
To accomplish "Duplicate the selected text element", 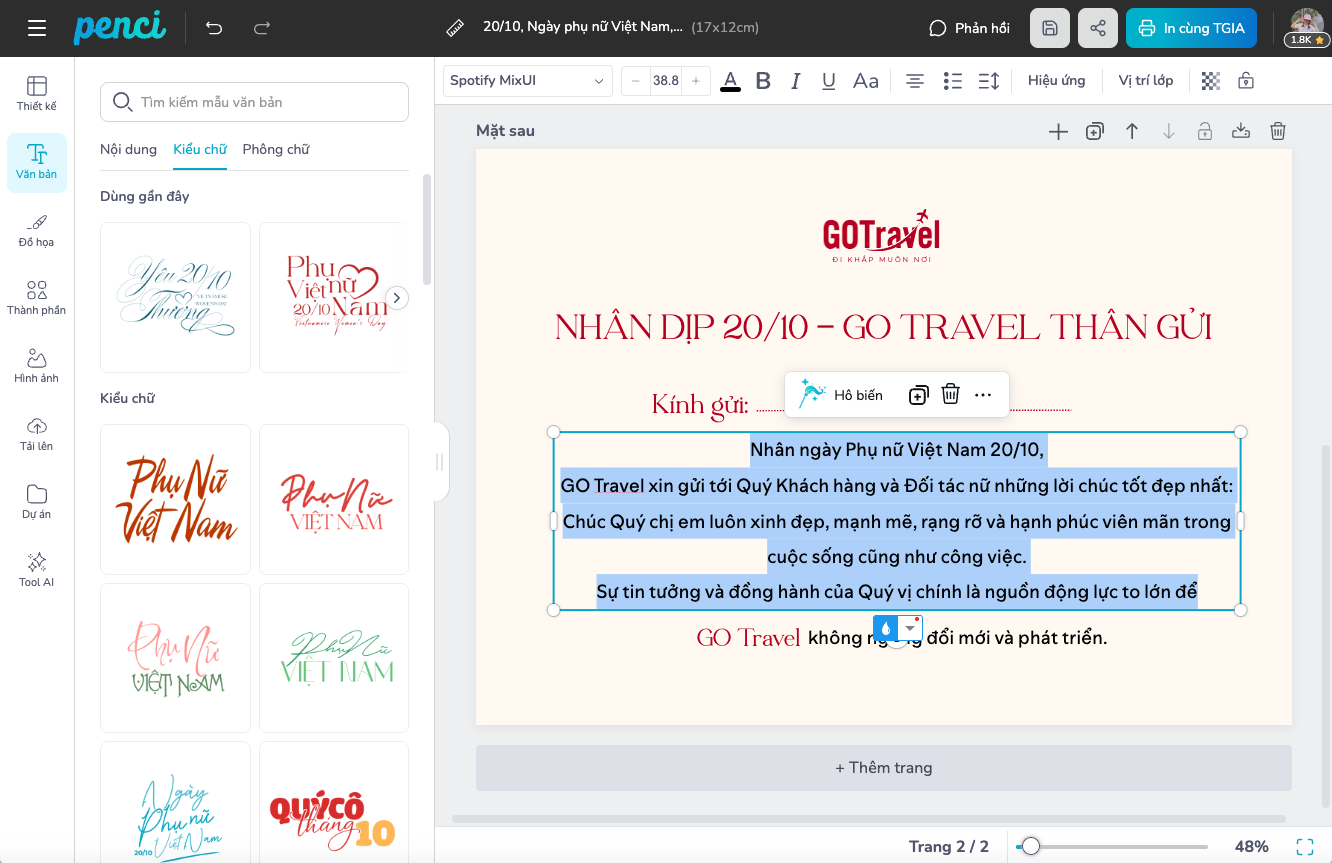I will click(918, 395).
